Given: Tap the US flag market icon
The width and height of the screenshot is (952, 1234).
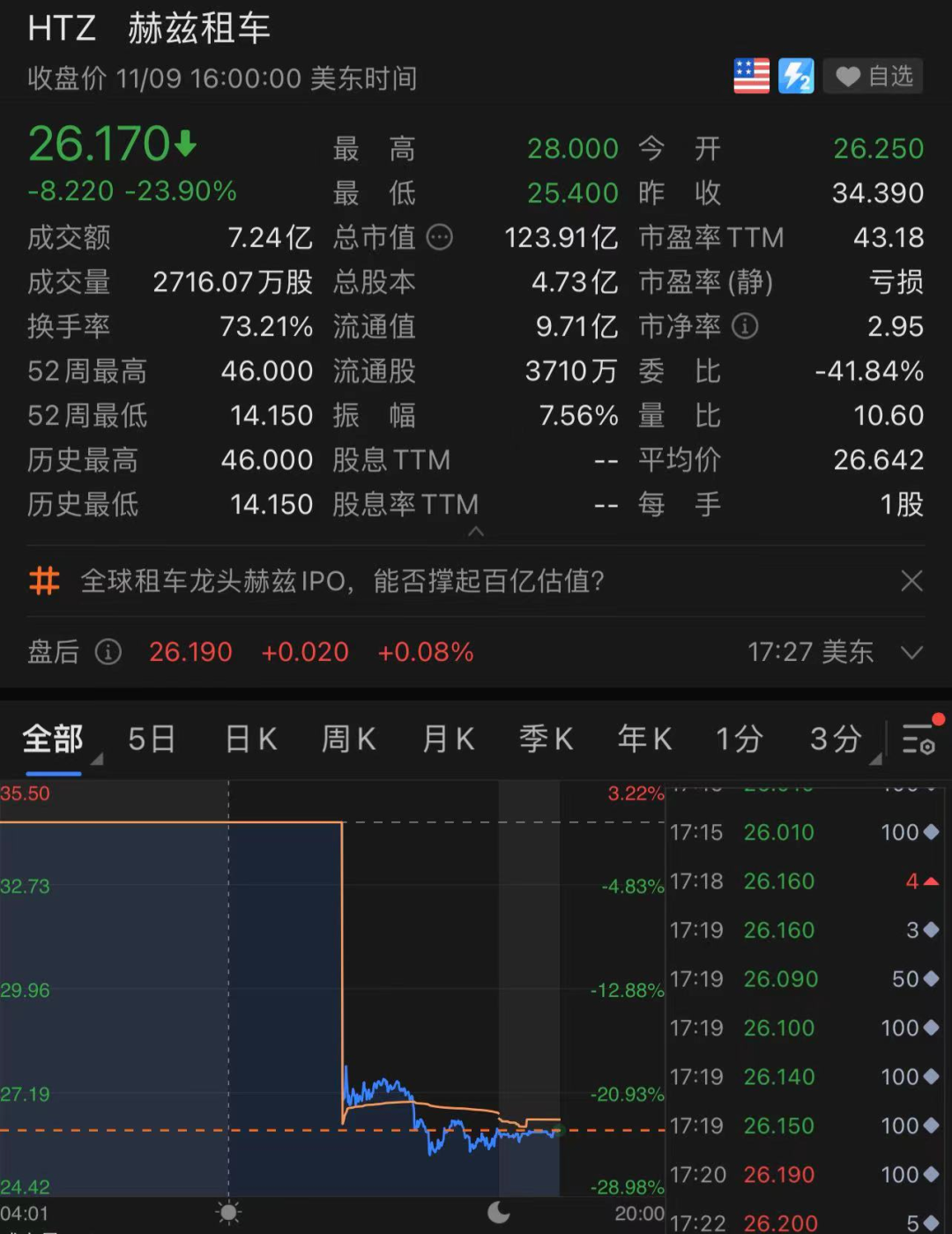Looking at the screenshot, I should point(751,77).
